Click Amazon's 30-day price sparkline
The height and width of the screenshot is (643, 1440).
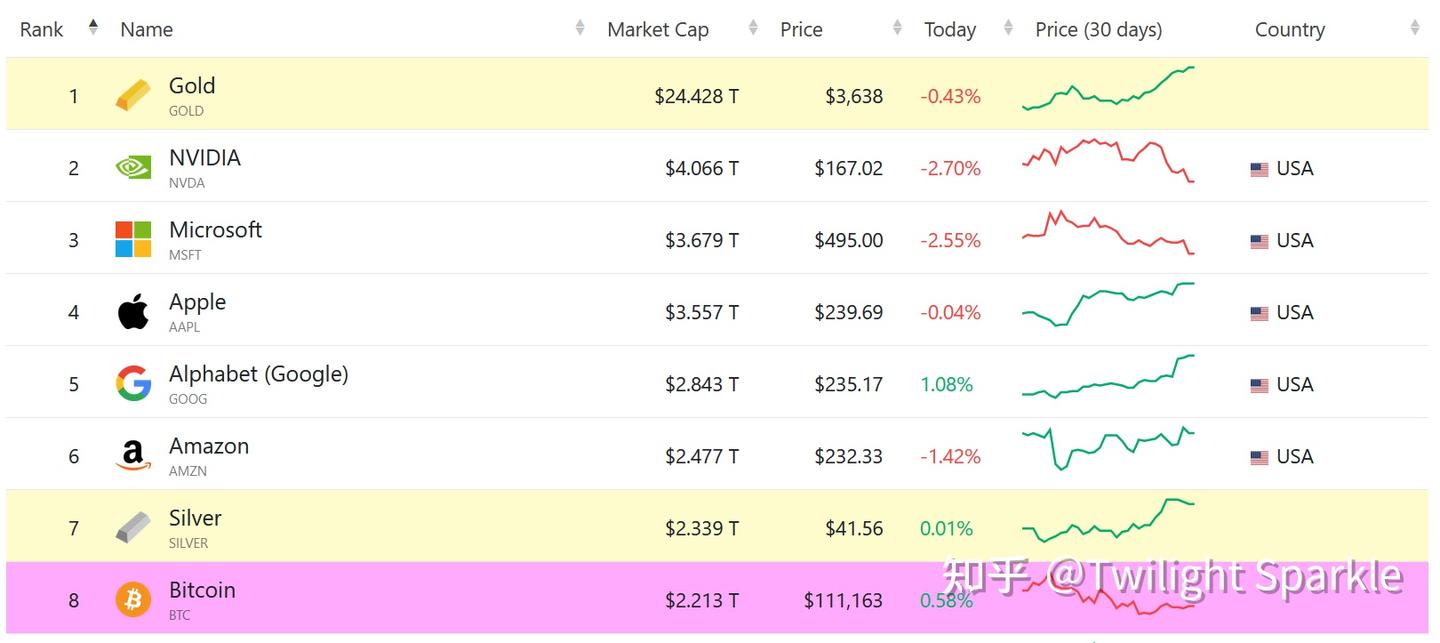(1108, 448)
